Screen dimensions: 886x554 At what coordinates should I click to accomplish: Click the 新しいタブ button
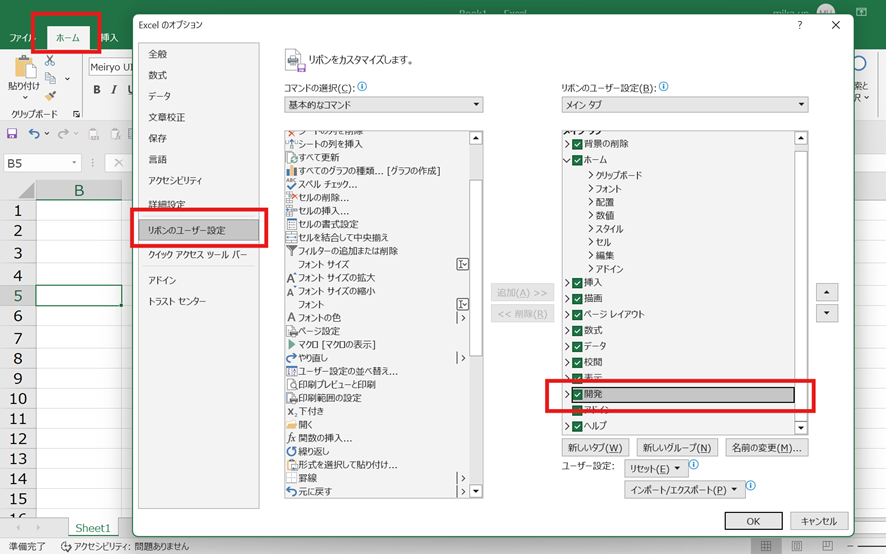595,448
